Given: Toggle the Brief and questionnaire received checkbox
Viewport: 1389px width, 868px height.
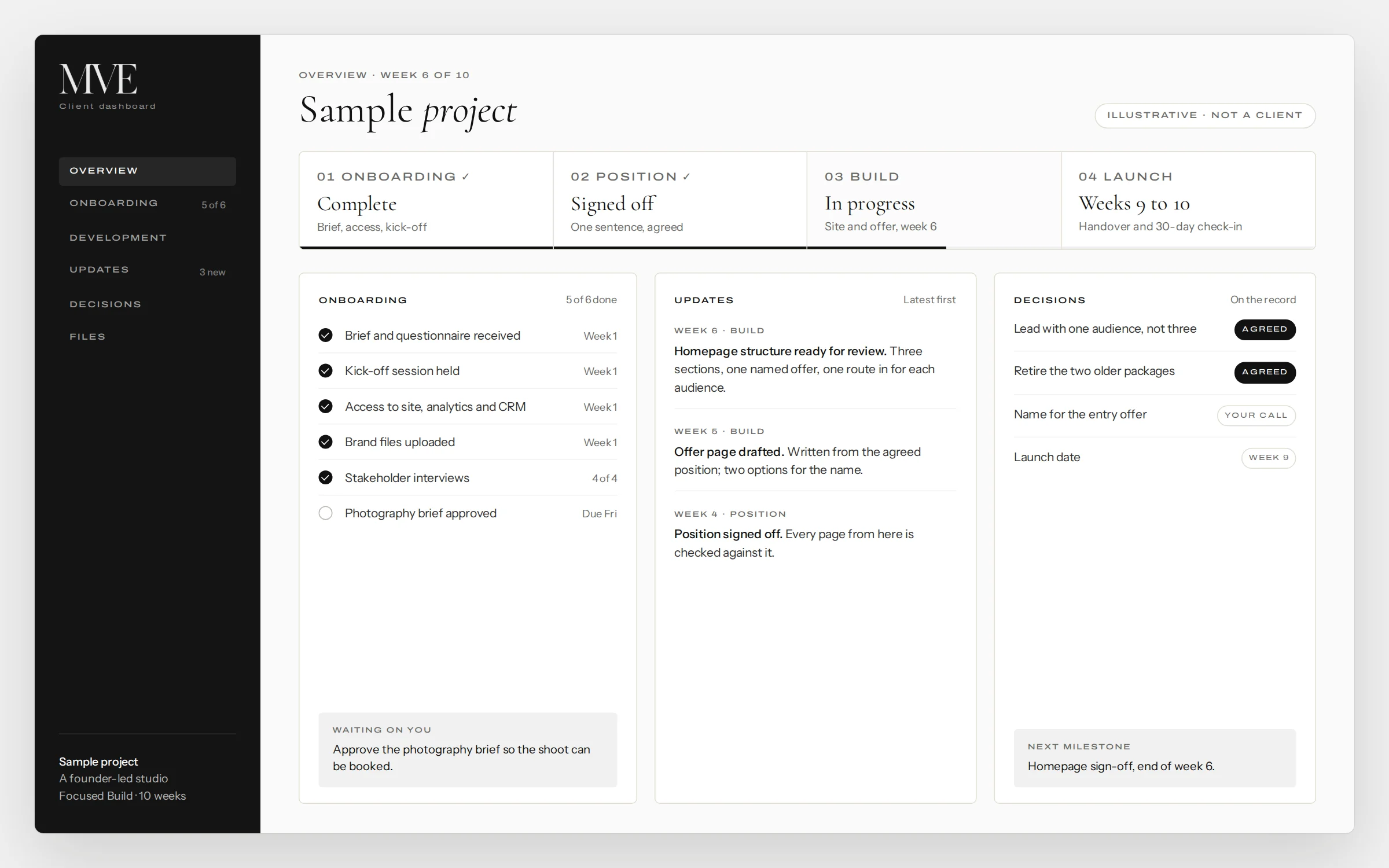Looking at the screenshot, I should [x=326, y=336].
